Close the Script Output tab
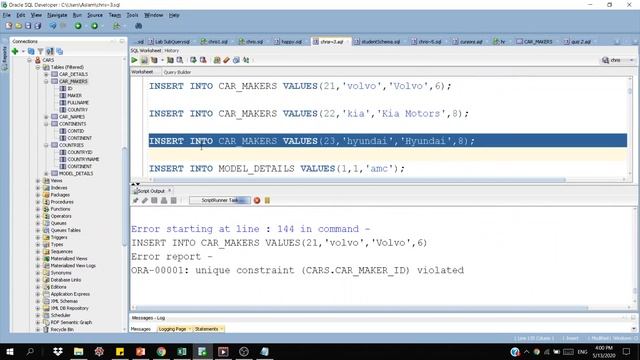 click(169, 191)
